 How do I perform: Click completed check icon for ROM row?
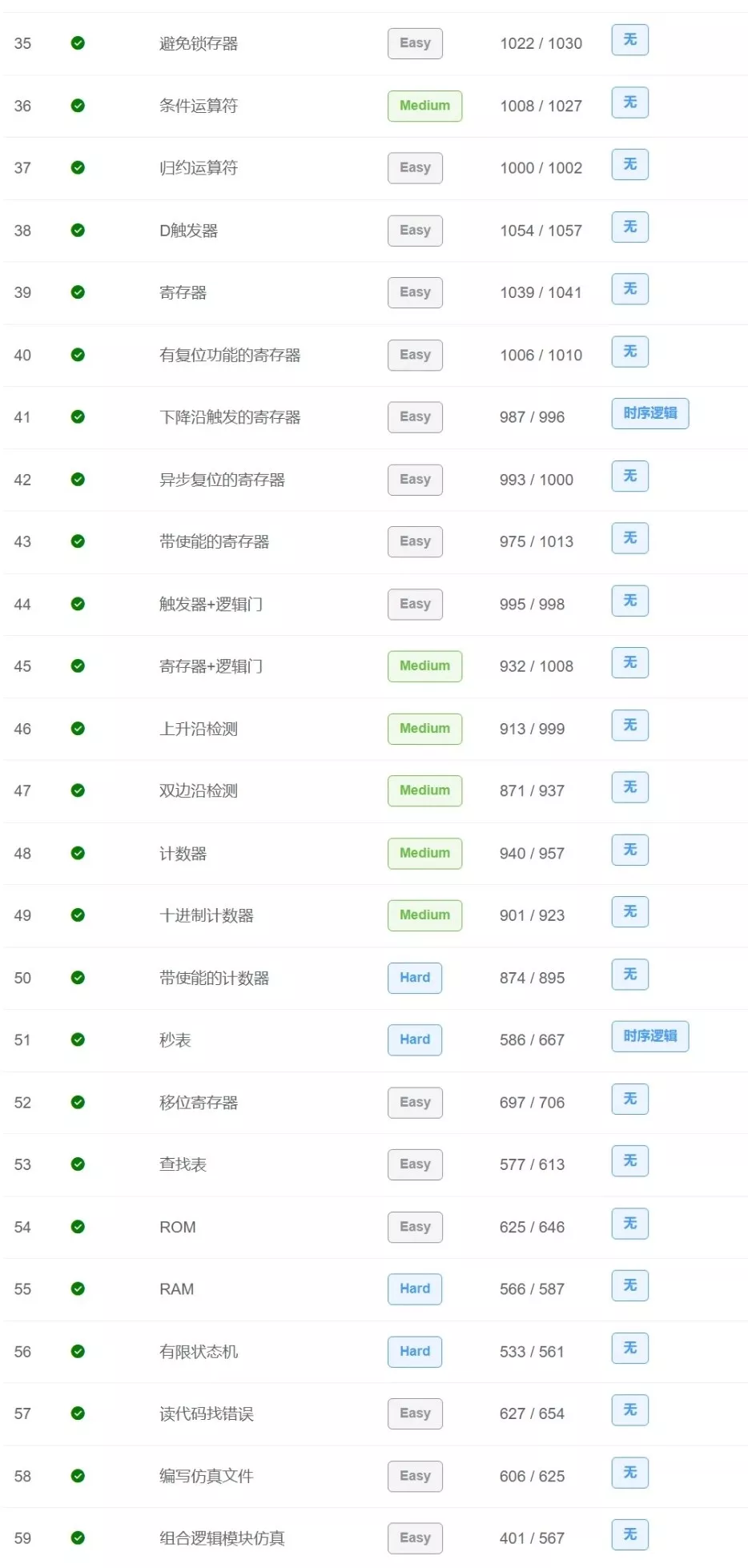pos(78,1227)
